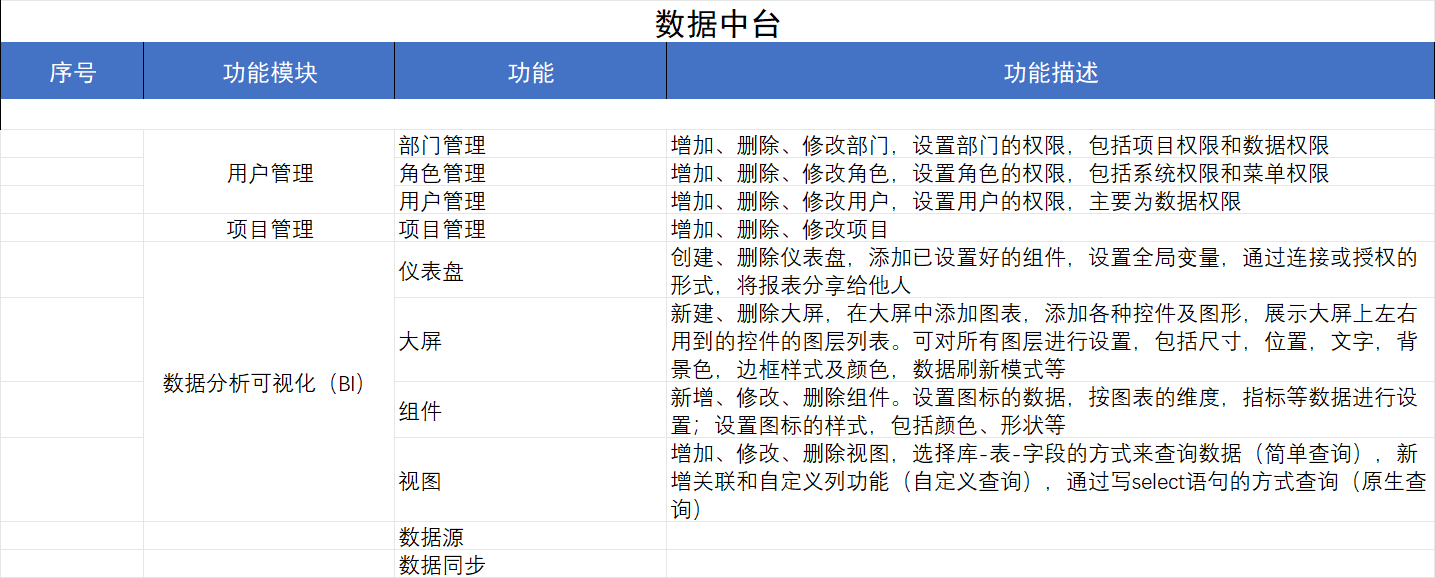1435x578 pixels.
Task: Select the 功能描述 column header
Action: (x=1050, y=72)
